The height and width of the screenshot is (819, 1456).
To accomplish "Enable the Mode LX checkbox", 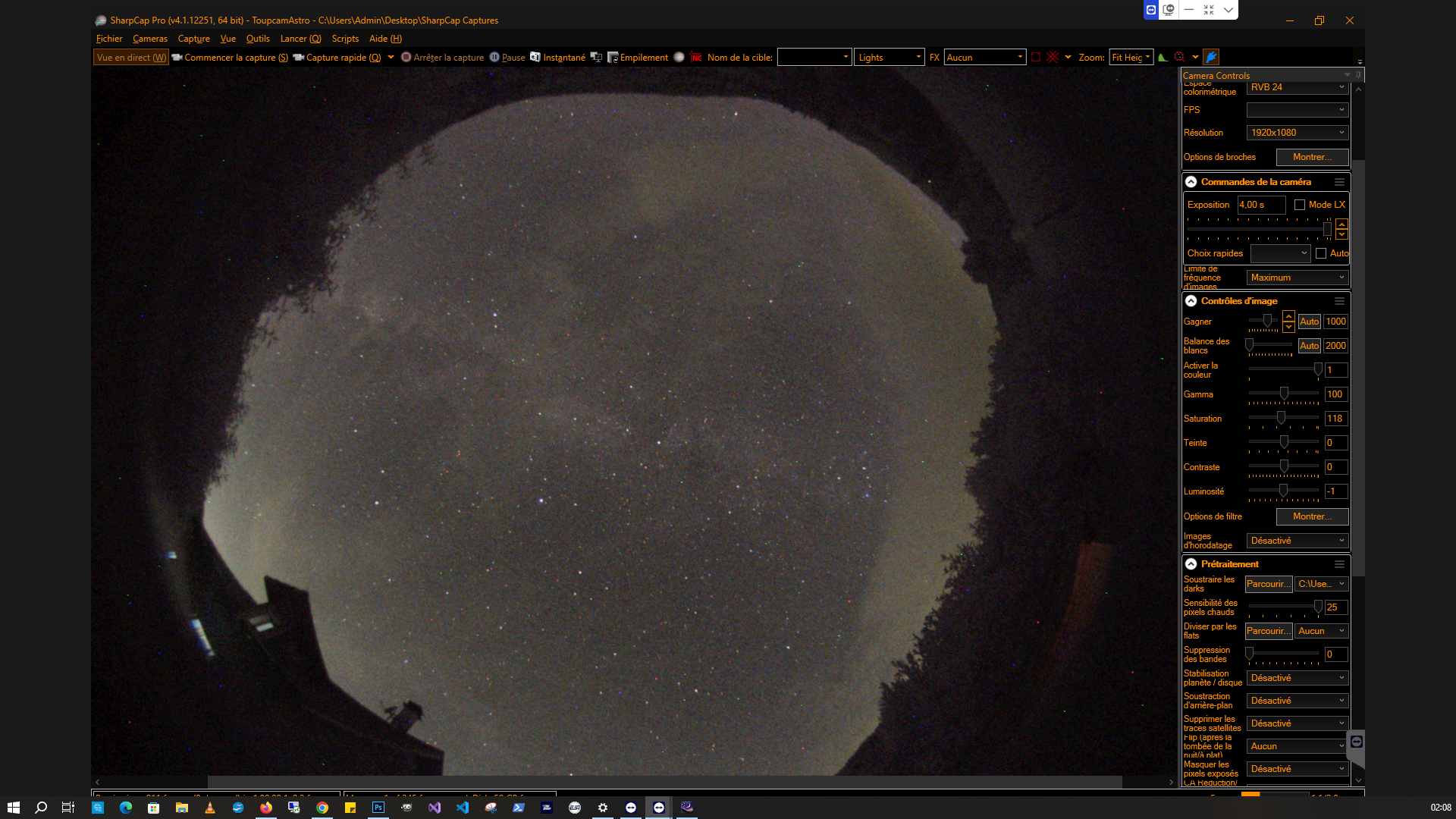I will [x=1300, y=205].
